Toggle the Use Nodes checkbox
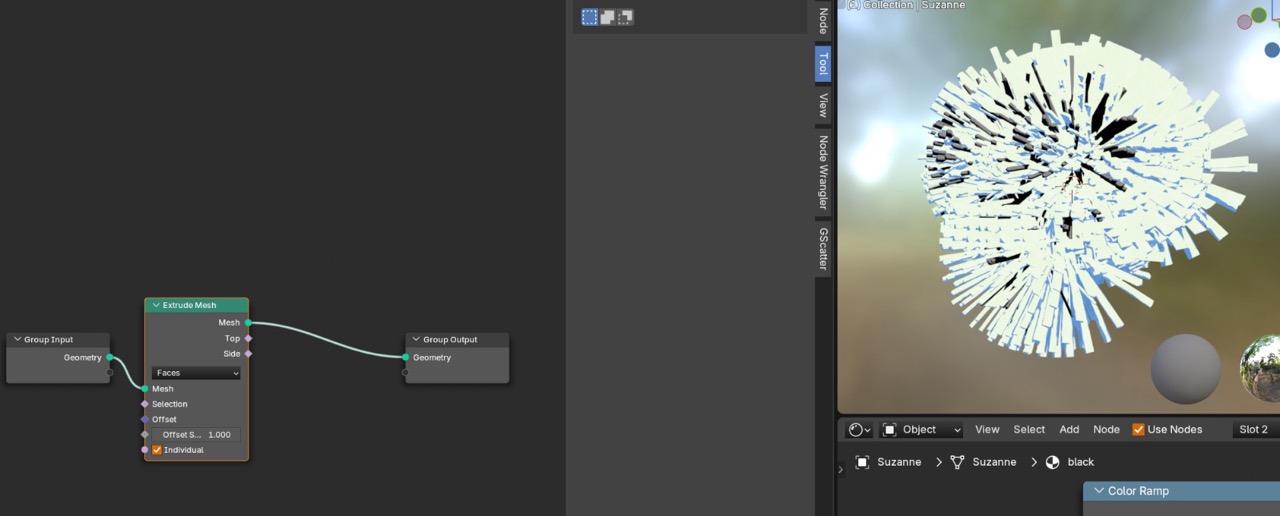 coord(1138,430)
